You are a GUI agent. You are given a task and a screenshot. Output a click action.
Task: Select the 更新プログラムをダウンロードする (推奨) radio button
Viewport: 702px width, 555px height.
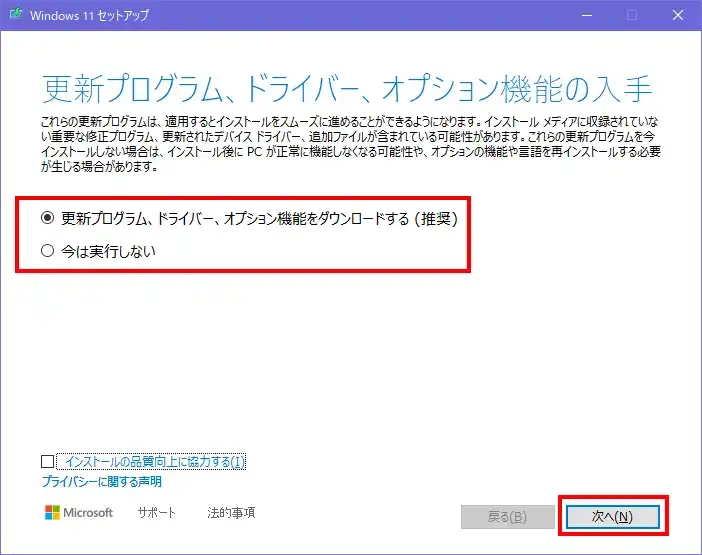pos(47,217)
